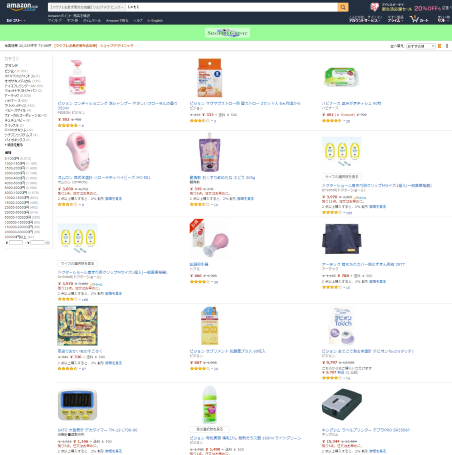The height and width of the screenshot is (455, 452).
Task: Click the orange search magnifier button
Action: pyautogui.click(x=343, y=7)
